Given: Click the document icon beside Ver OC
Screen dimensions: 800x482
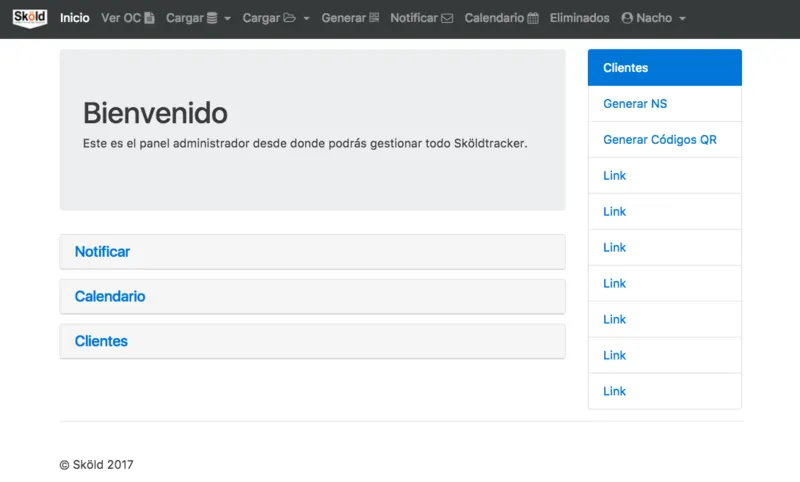Looking at the screenshot, I should pyautogui.click(x=149, y=18).
